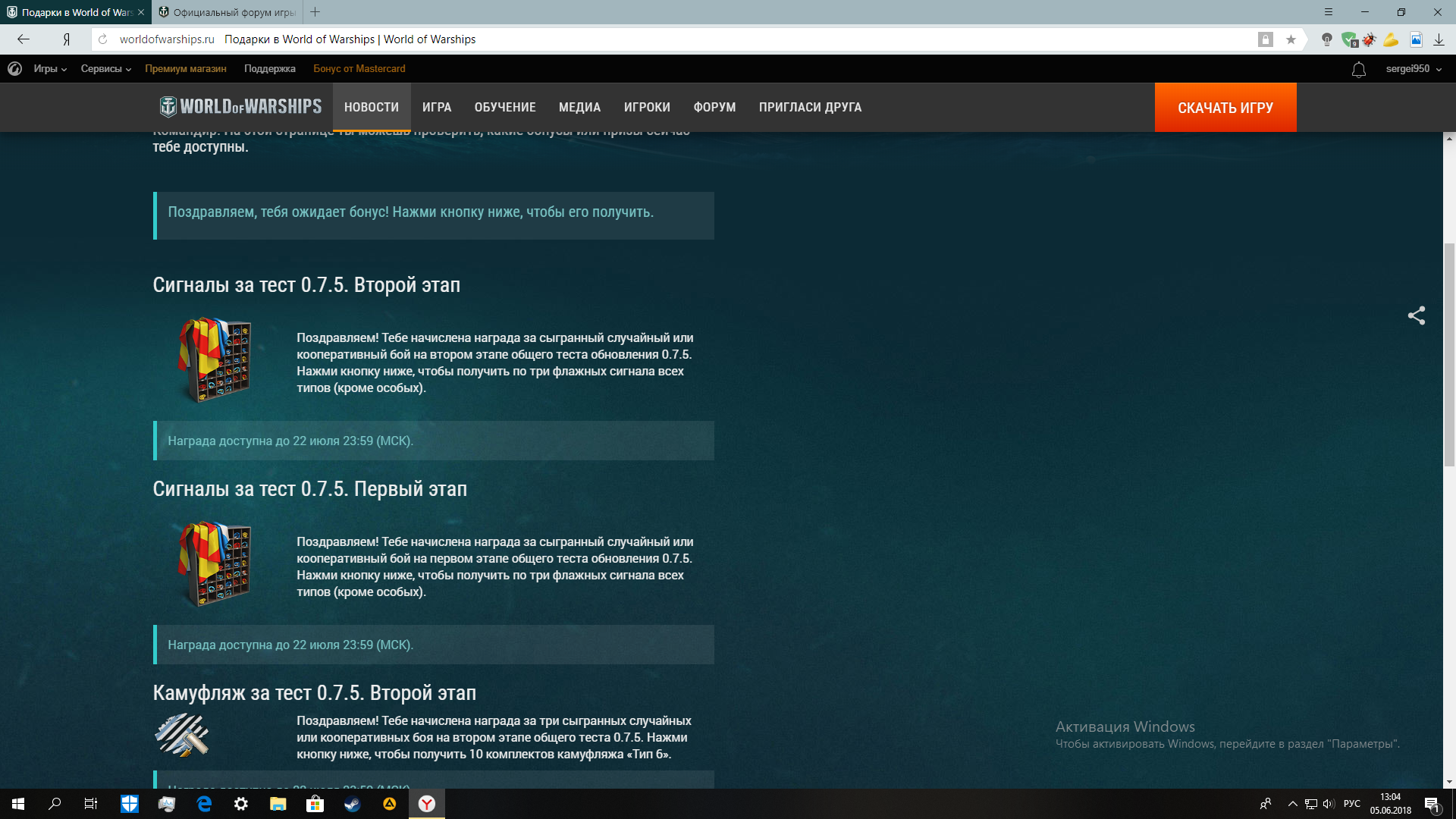Open the notifications bell icon
1456x819 pixels.
point(1359,69)
